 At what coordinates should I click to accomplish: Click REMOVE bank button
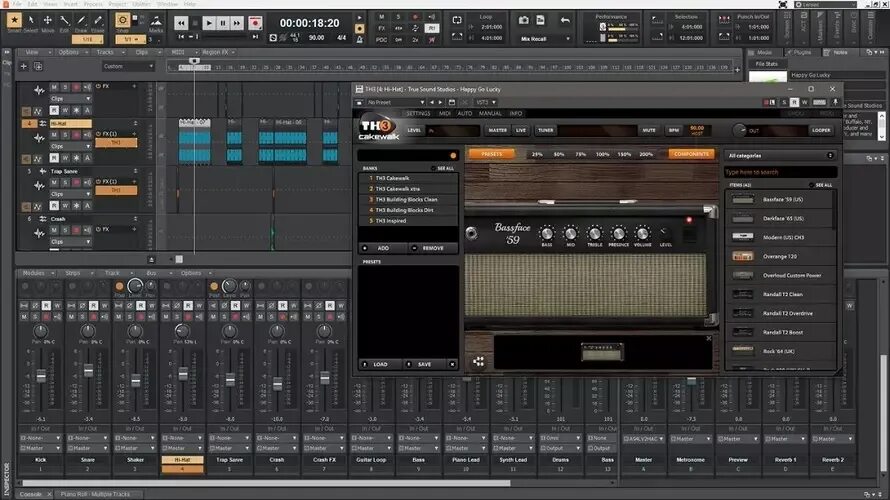tap(433, 248)
